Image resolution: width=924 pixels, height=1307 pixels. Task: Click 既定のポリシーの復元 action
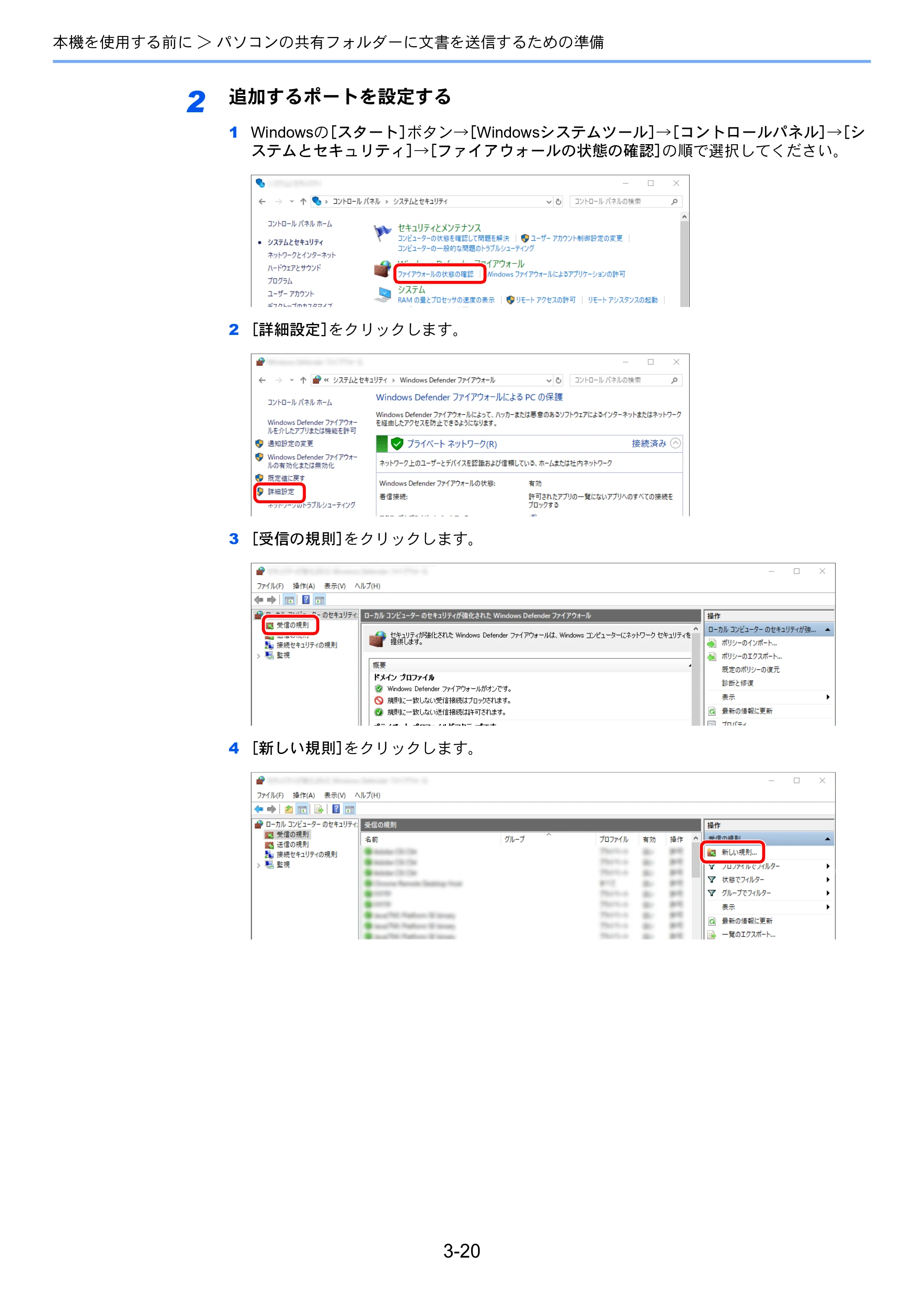click(750, 670)
